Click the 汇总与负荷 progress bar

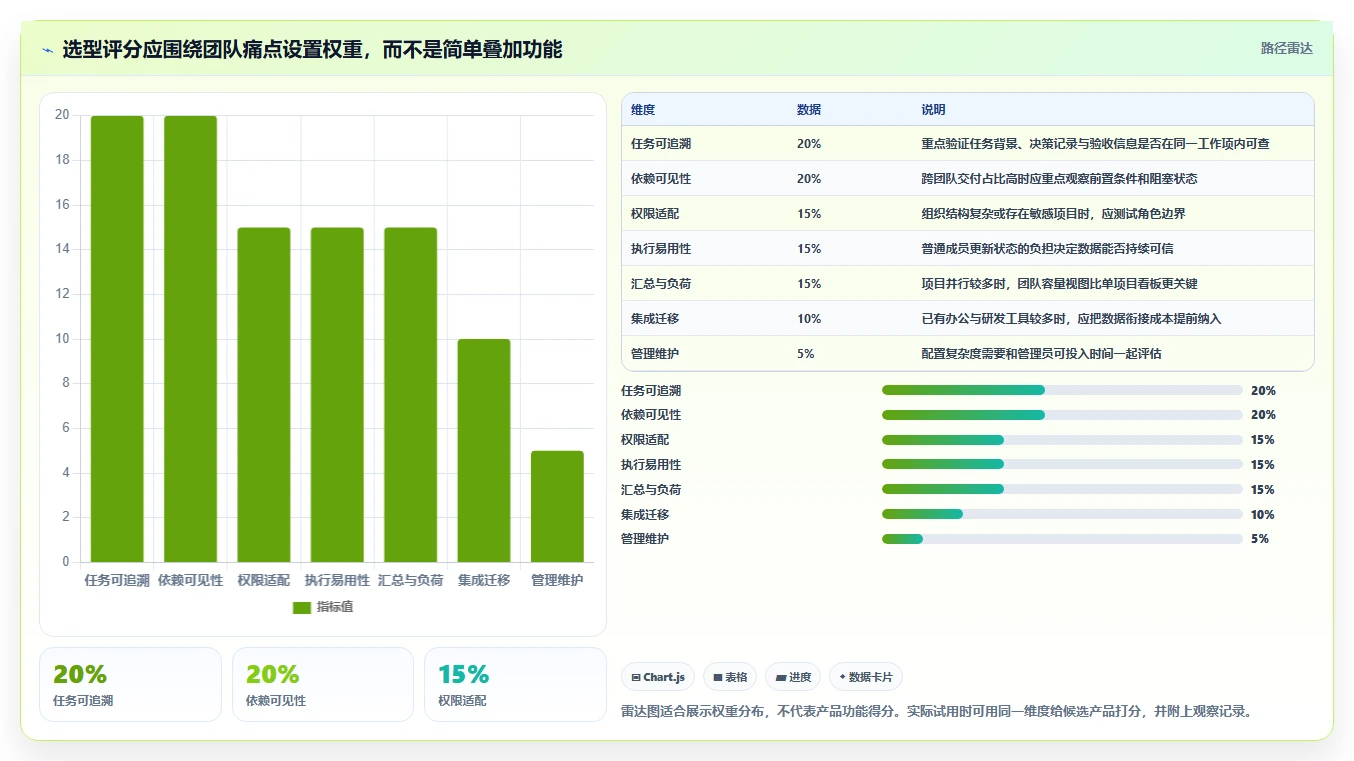click(x=1062, y=489)
